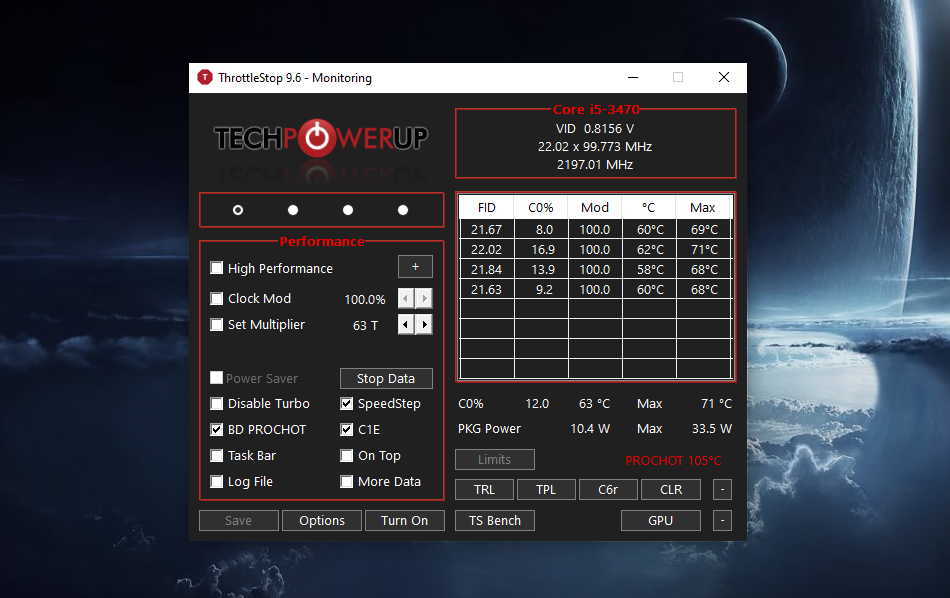Click the minus button next to CLR

point(722,490)
